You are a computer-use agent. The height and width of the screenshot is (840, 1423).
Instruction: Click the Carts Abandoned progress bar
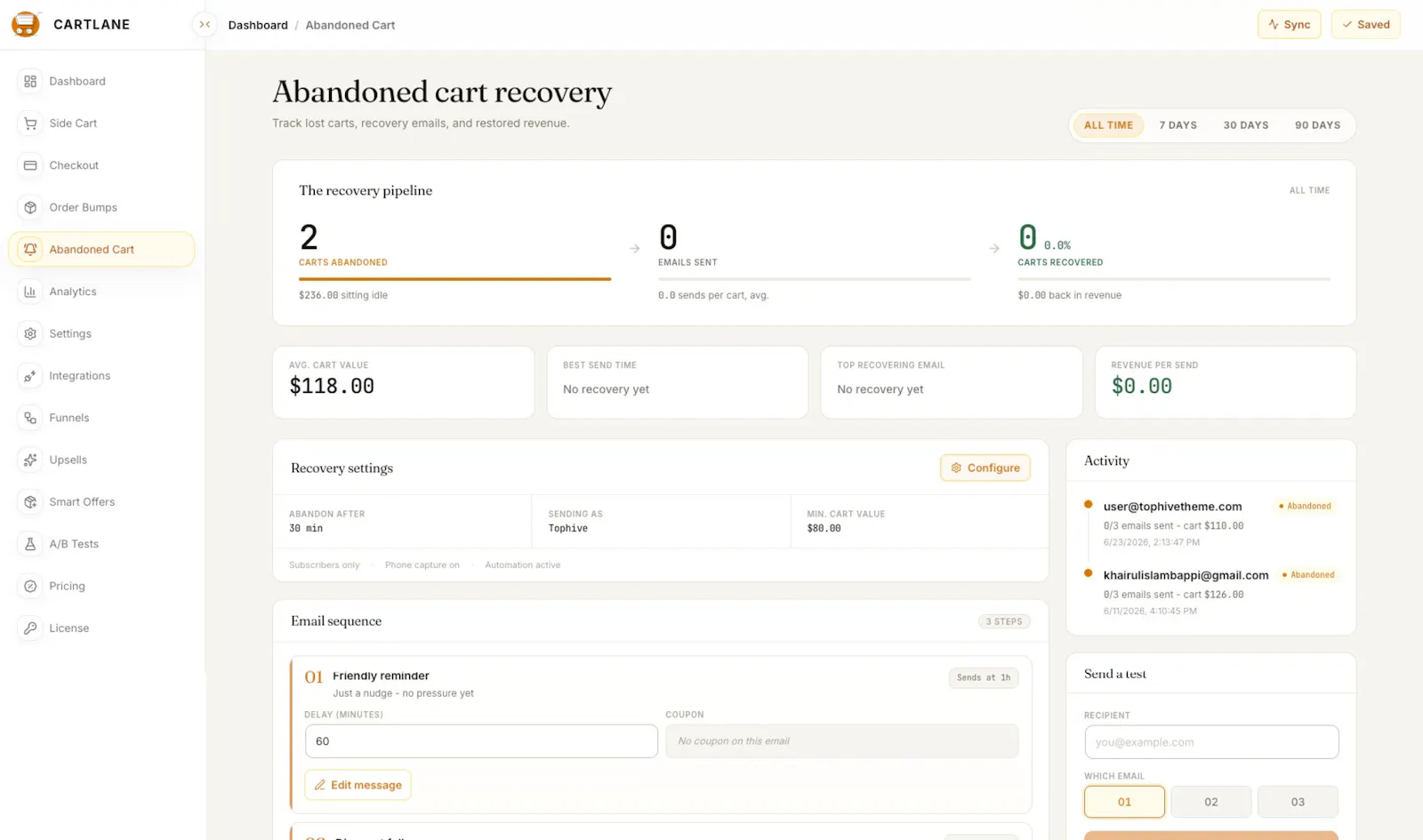point(454,279)
